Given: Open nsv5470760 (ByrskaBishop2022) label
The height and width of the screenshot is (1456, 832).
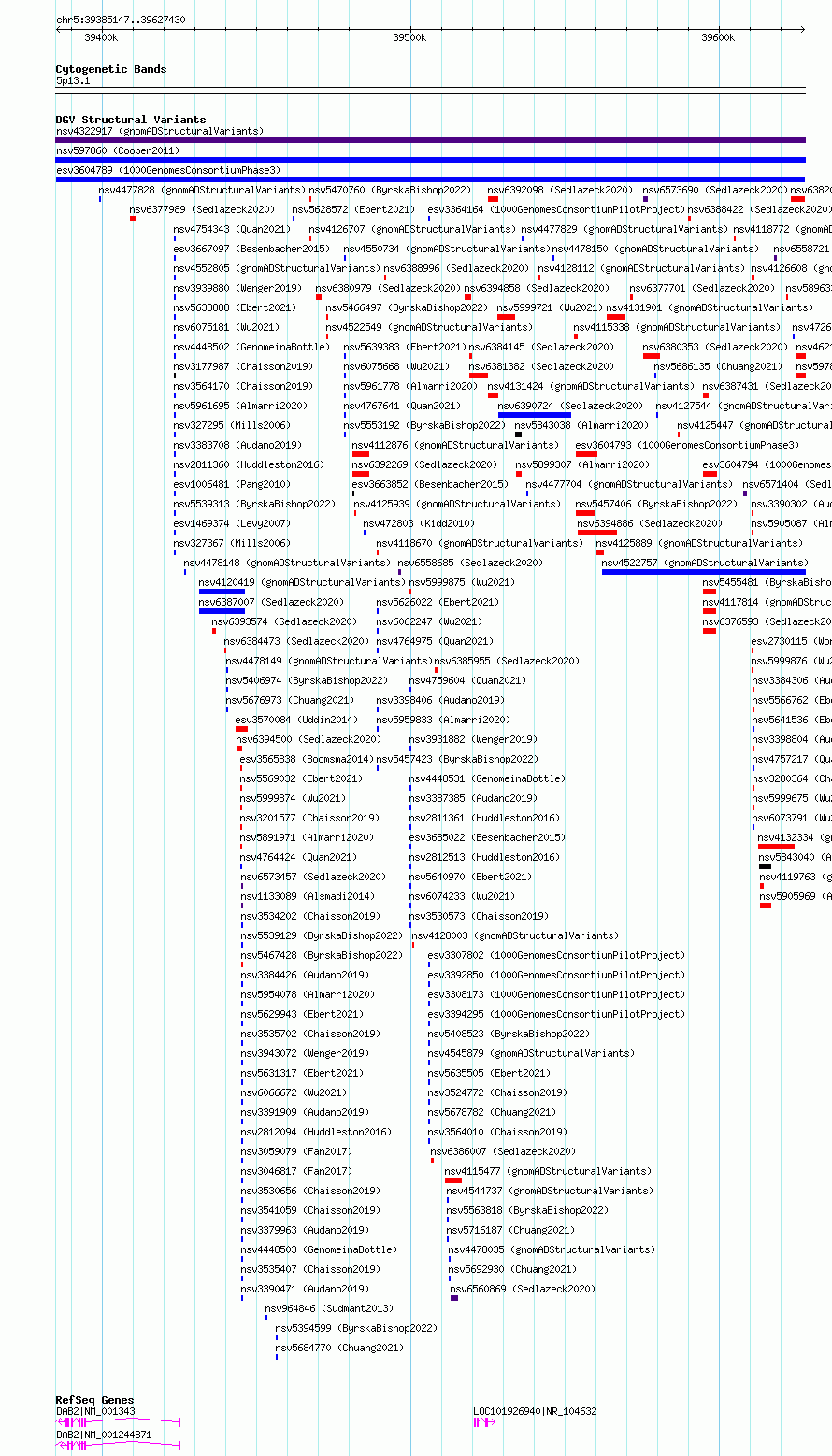Looking at the screenshot, I should pyautogui.click(x=390, y=190).
